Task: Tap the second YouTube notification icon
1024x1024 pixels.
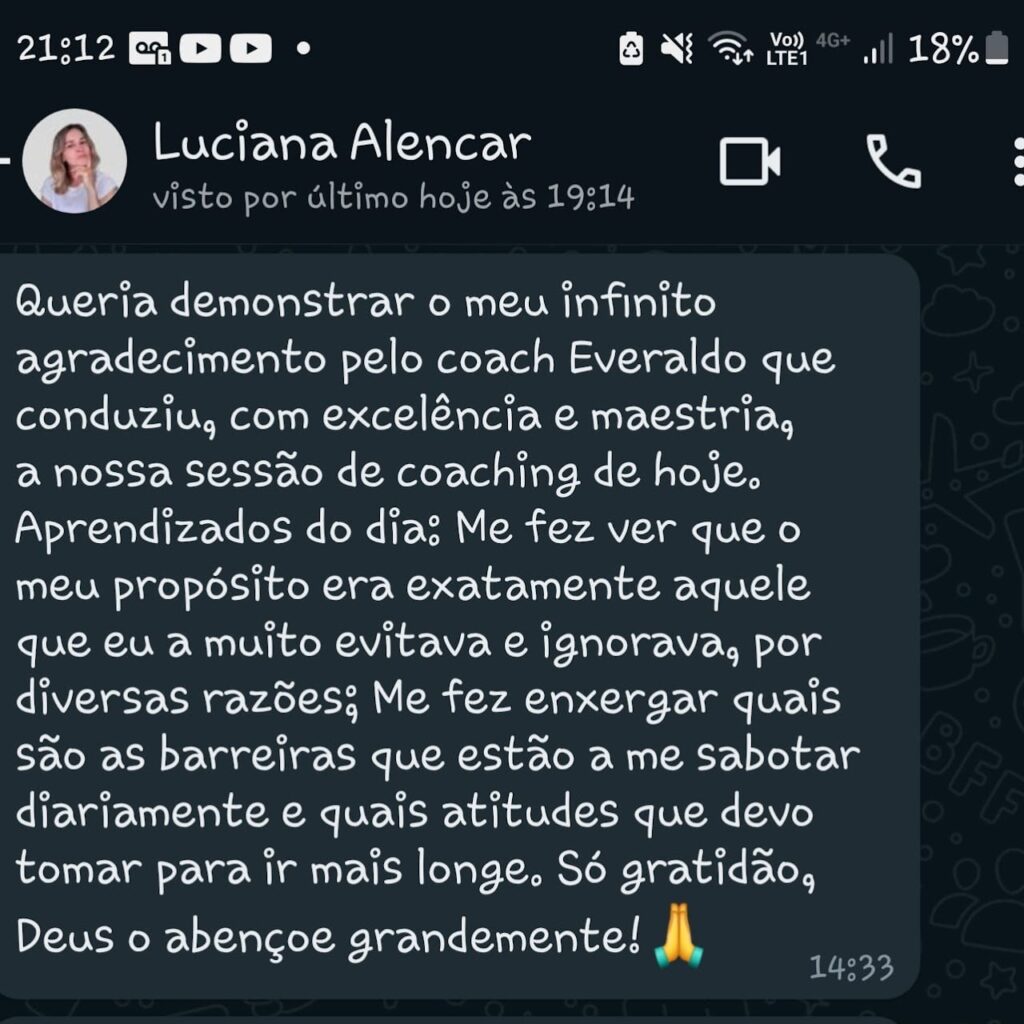Action: tap(251, 48)
